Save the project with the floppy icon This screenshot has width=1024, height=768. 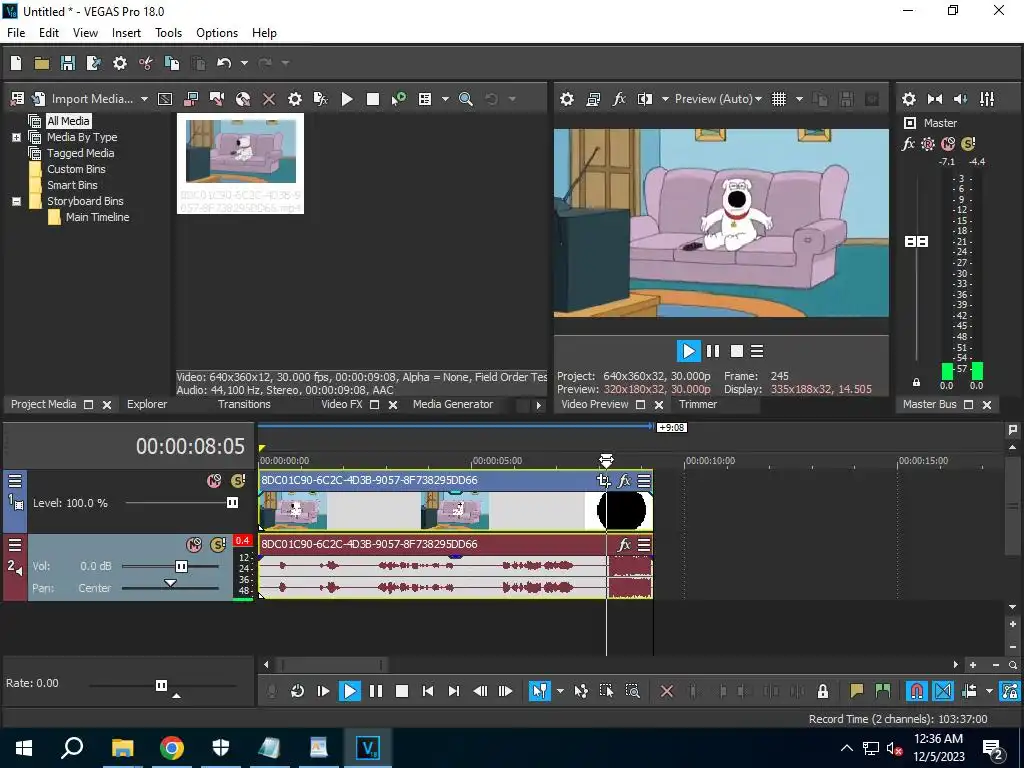point(67,63)
